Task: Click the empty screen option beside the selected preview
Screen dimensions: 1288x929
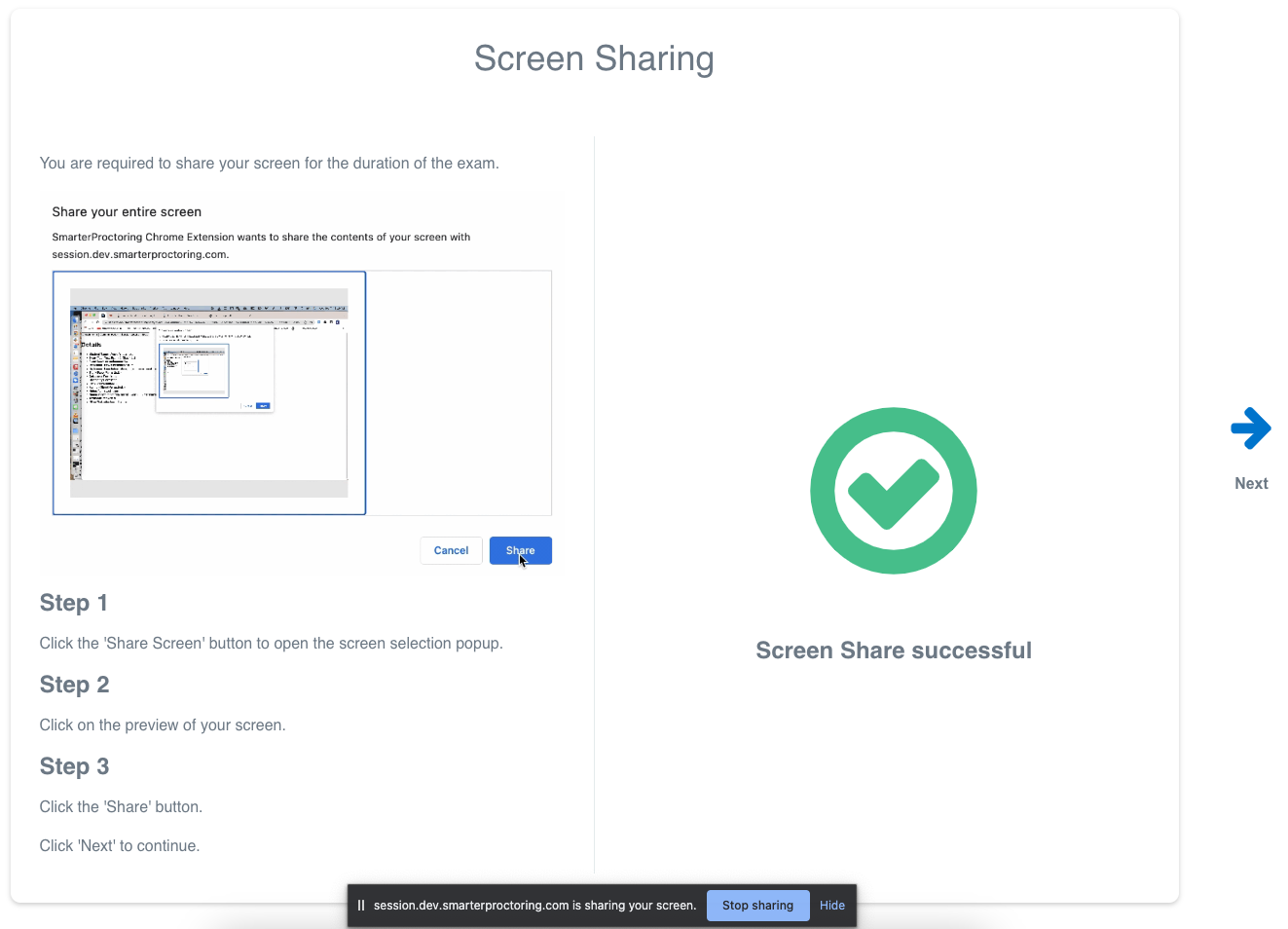Action: coord(460,392)
